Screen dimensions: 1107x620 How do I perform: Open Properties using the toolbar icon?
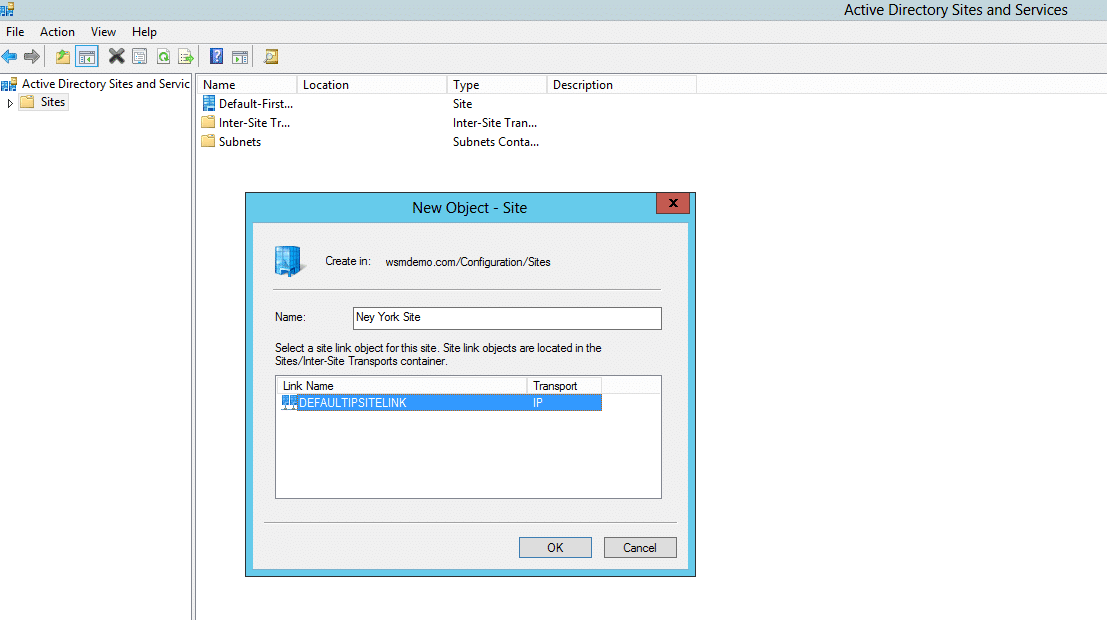[x=139, y=56]
